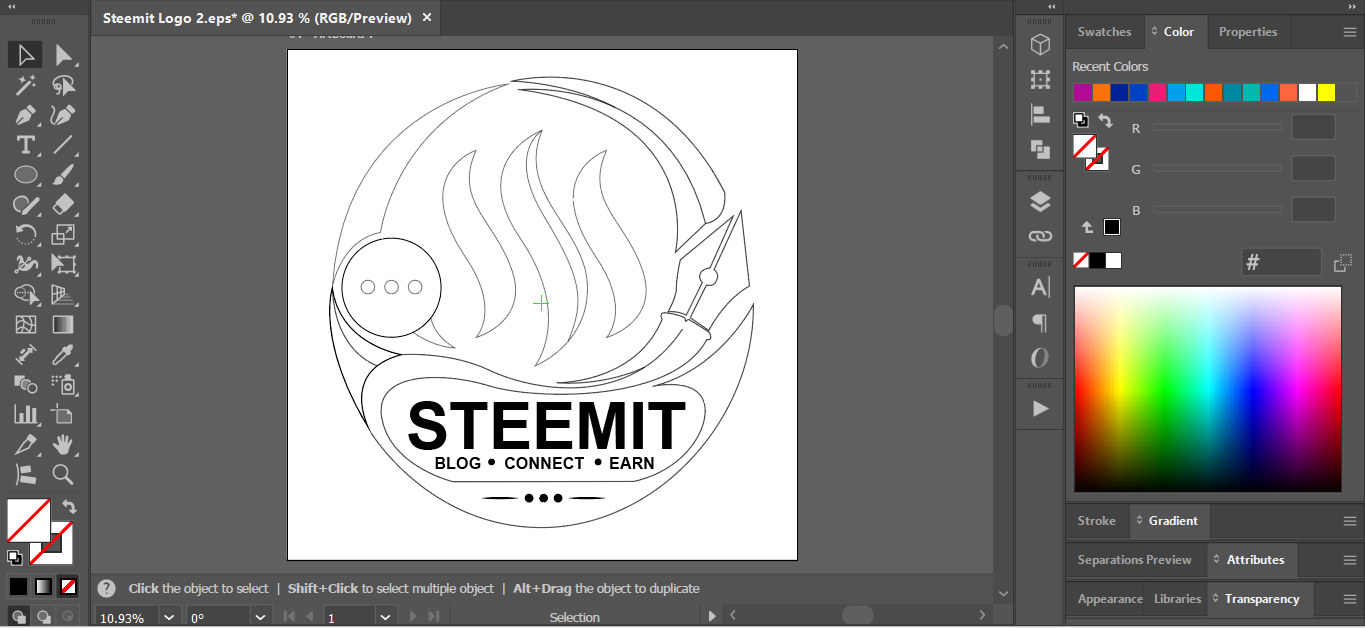This screenshot has width=1365, height=628.
Task: Open the Transparency panel options menu
Action: point(1349,599)
